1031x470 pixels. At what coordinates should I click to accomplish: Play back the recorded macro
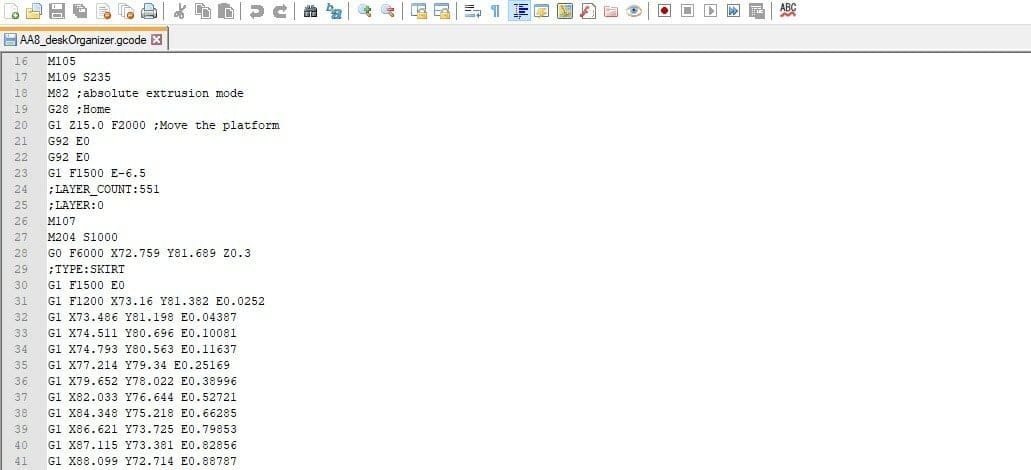[x=710, y=11]
